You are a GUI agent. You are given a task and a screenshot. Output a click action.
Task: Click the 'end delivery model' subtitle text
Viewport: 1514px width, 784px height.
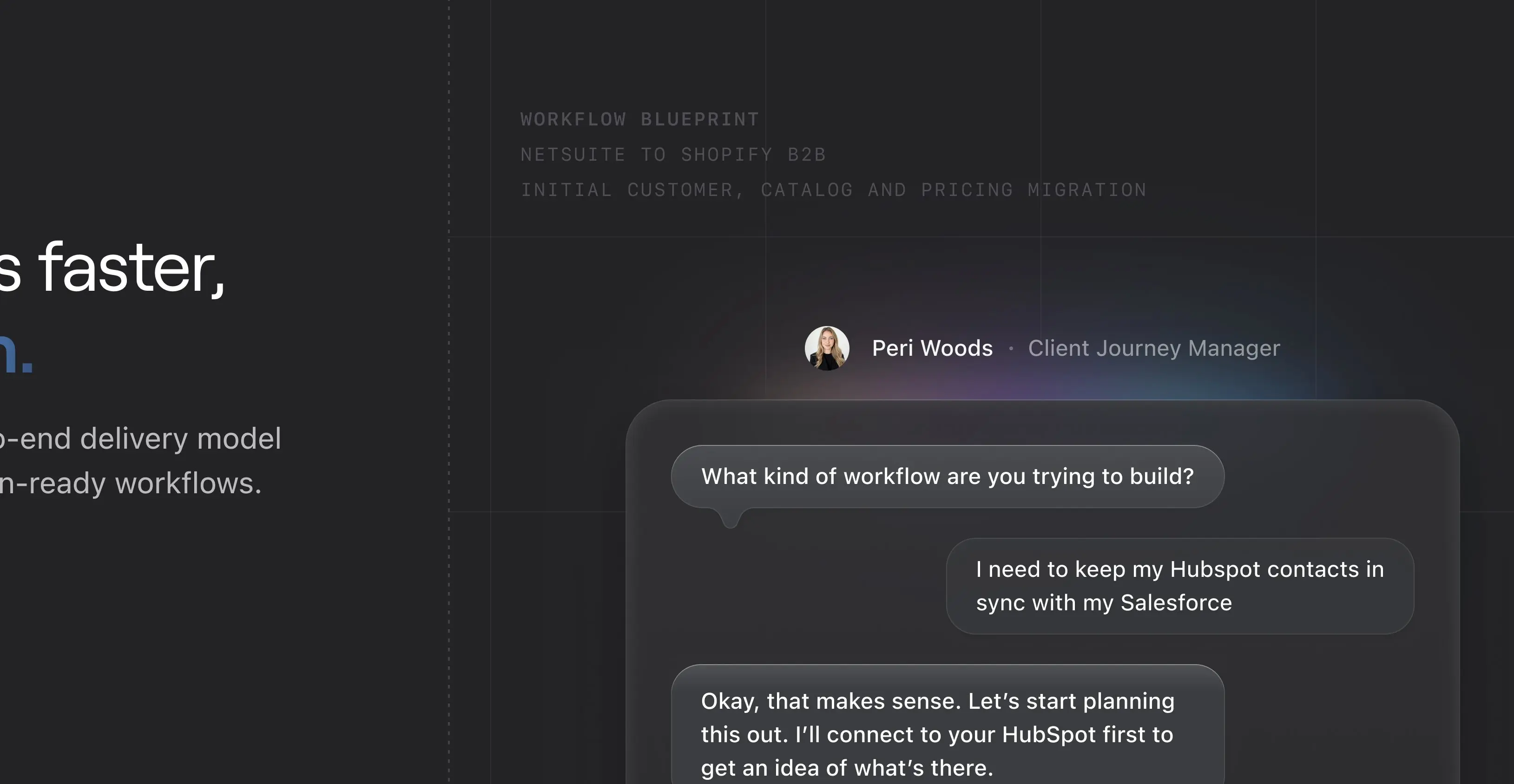[x=141, y=438]
